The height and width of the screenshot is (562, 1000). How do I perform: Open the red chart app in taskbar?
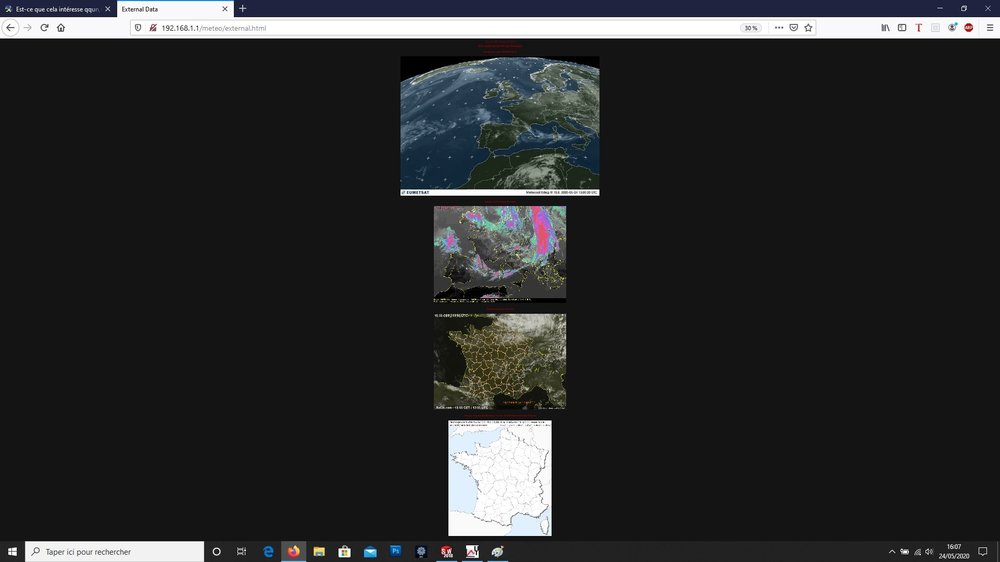pyautogui.click(x=472, y=551)
